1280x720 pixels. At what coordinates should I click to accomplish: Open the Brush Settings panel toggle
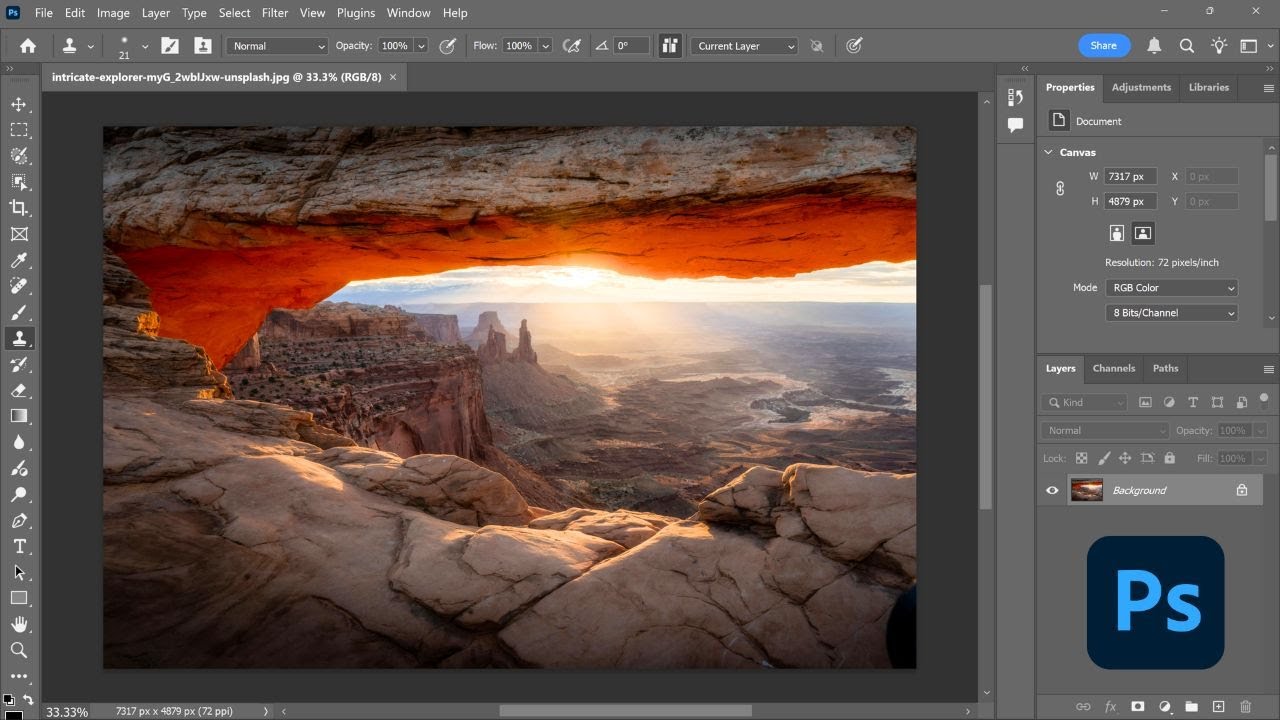tap(170, 46)
